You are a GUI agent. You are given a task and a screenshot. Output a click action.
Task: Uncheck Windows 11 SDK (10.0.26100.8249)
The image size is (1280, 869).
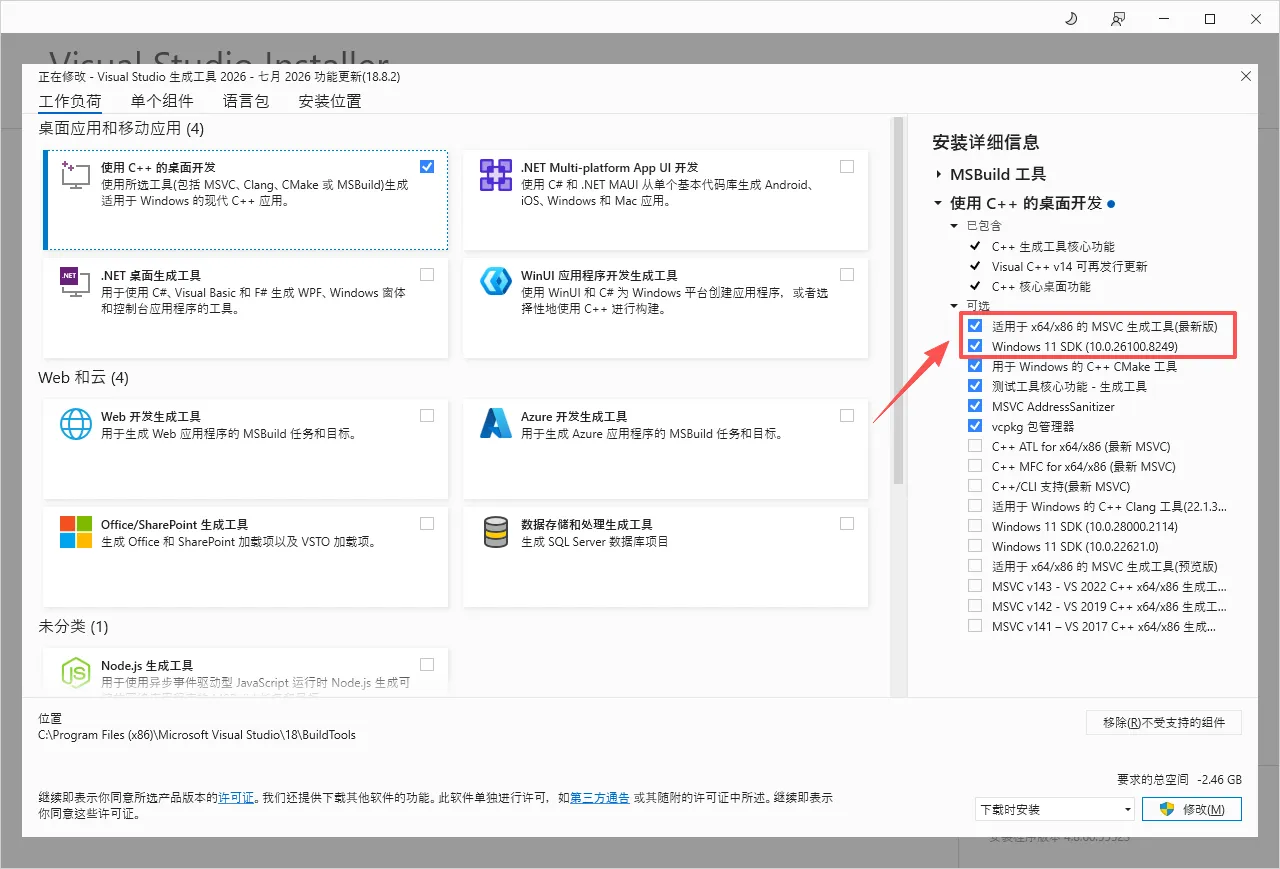pos(975,347)
